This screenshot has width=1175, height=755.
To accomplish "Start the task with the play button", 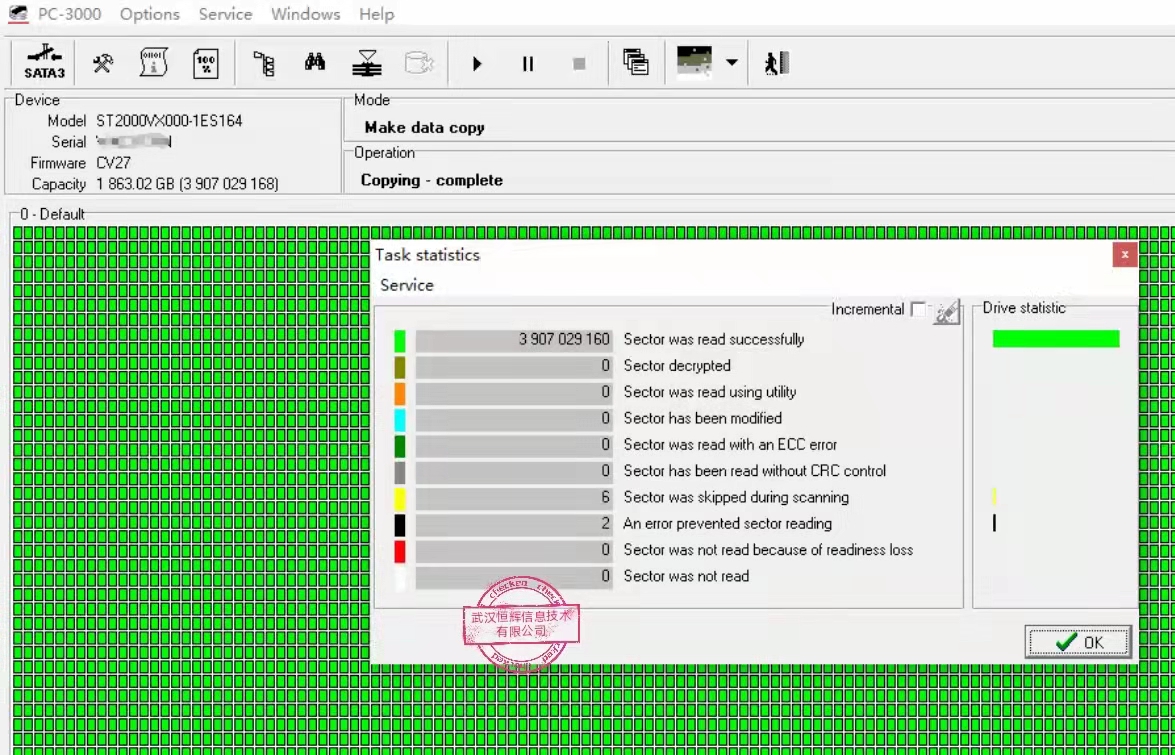I will pyautogui.click(x=477, y=64).
